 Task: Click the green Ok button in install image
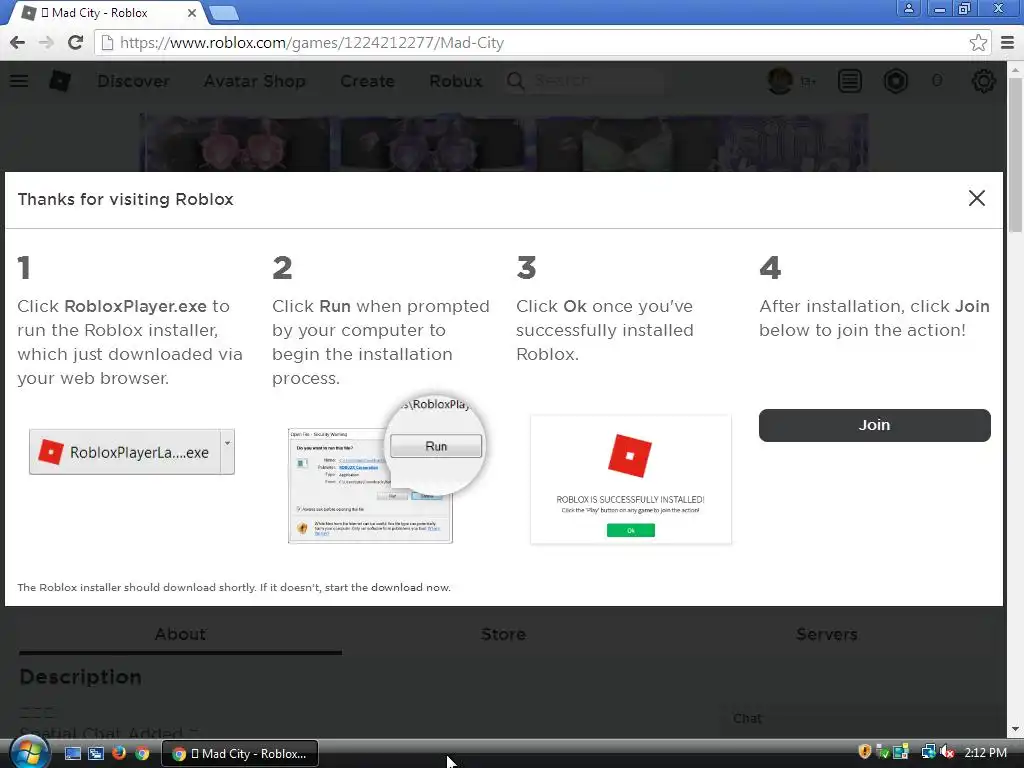[x=630, y=530]
